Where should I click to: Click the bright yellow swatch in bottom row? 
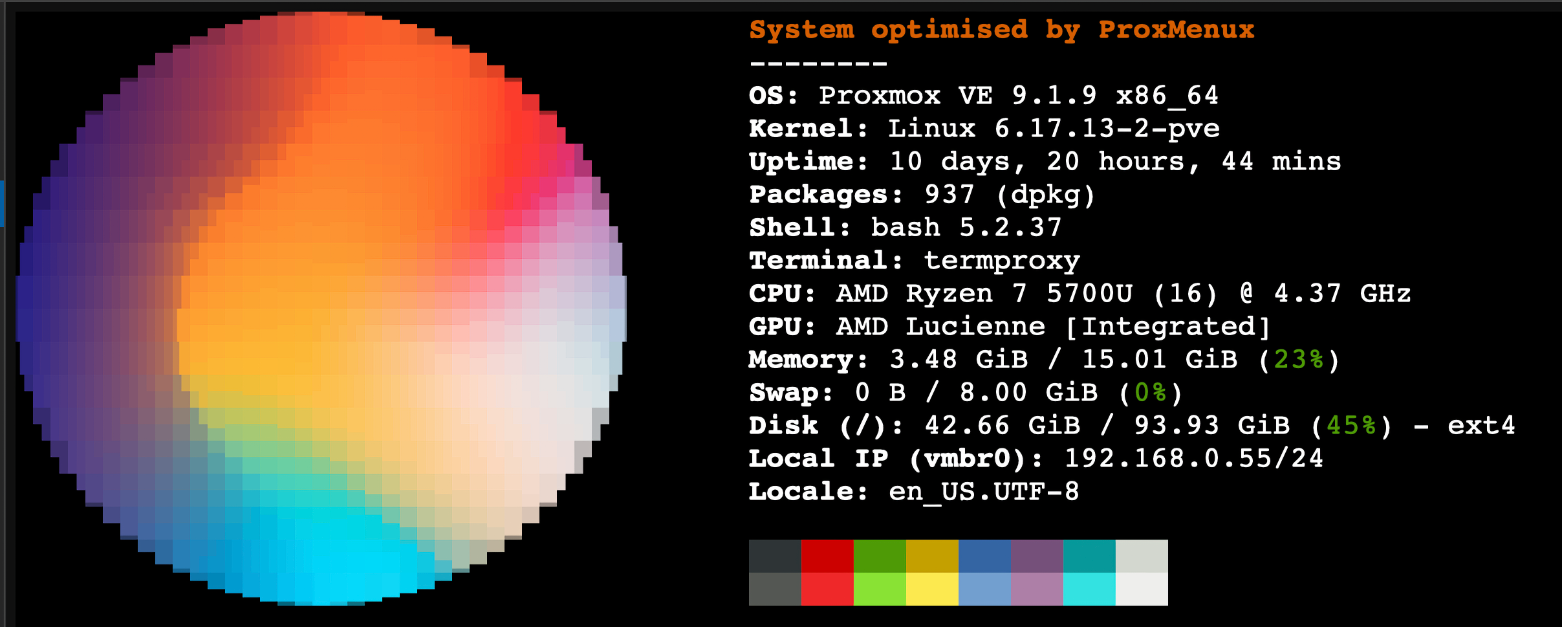coord(932,589)
